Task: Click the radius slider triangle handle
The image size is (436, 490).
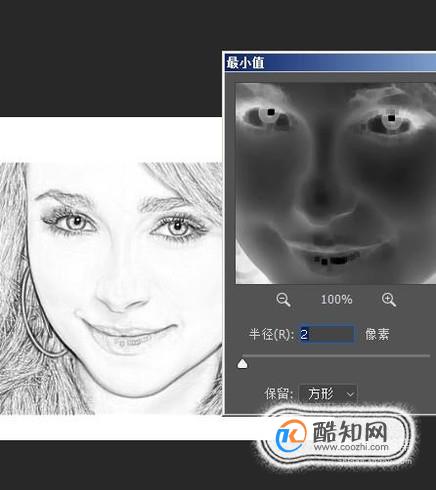Action: coord(243,364)
